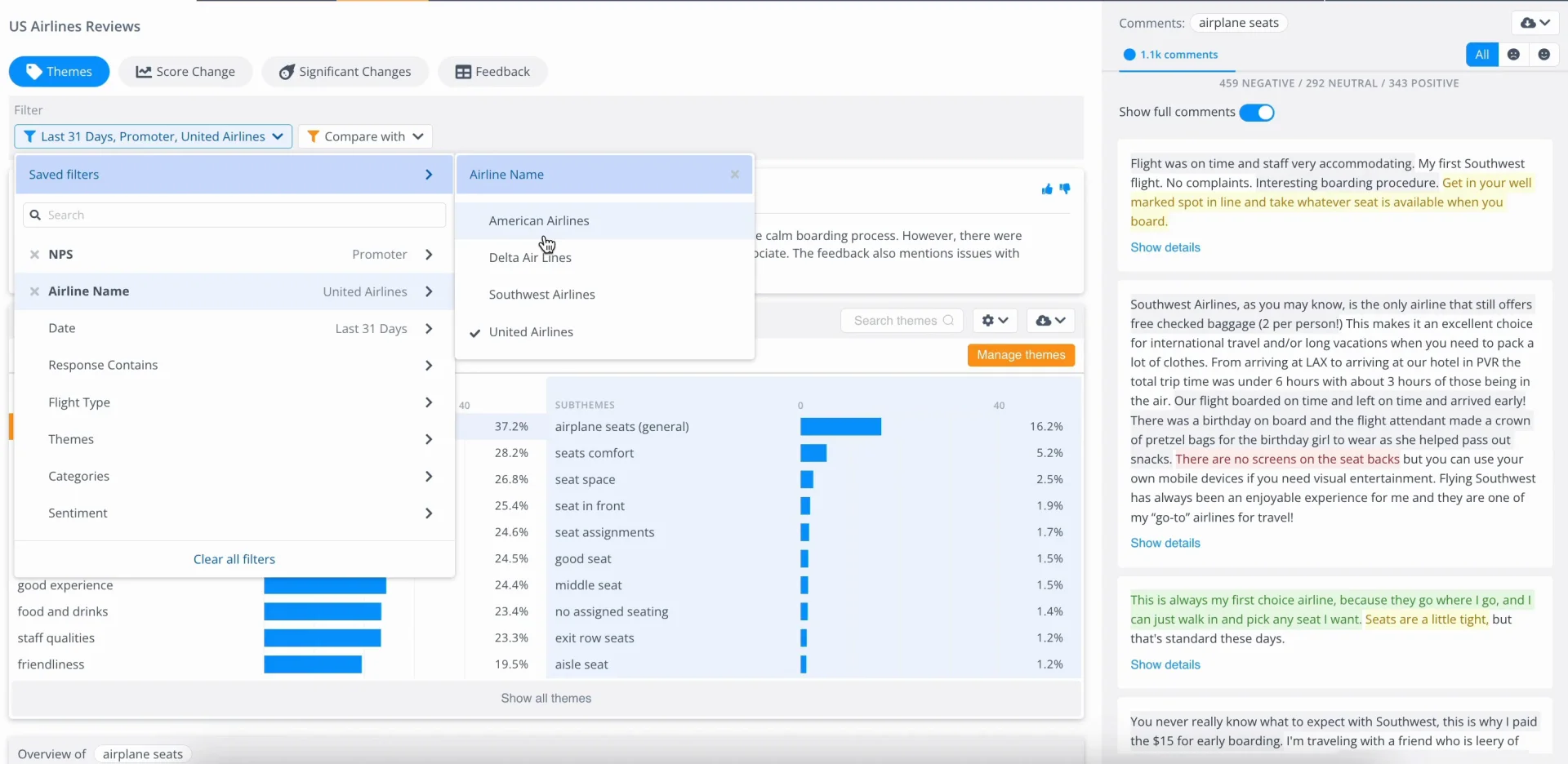Viewport: 1568px width, 764px height.
Task: Expand the NPS filter options
Action: pyautogui.click(x=429, y=255)
